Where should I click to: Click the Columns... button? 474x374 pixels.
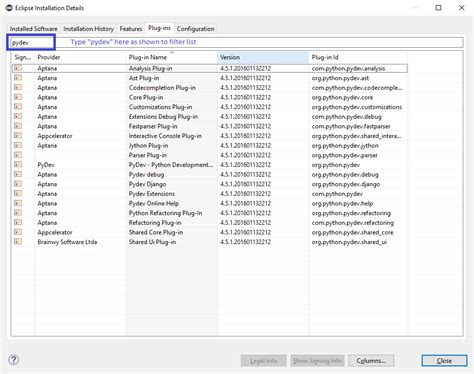371,361
